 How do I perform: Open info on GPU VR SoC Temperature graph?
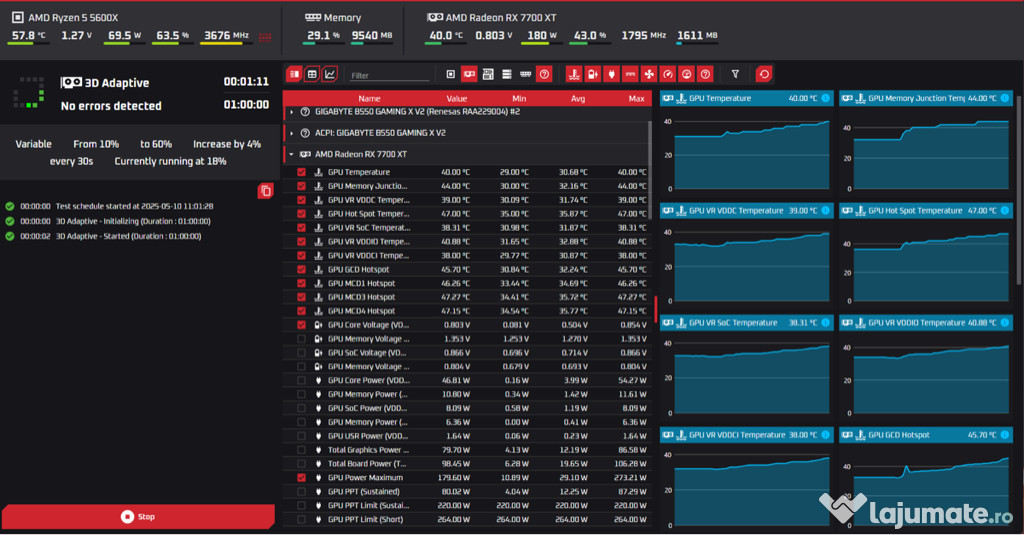pos(825,323)
